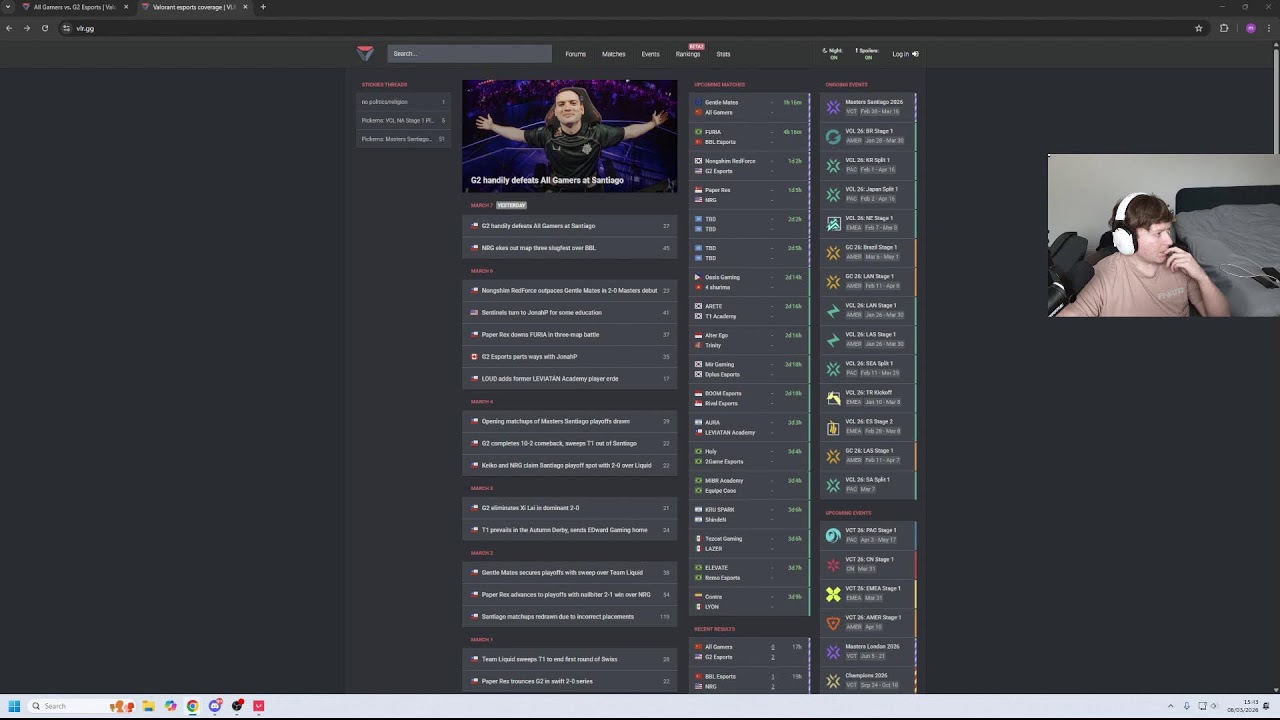Open 'NRG ekes out map three slugfest over BBL'
This screenshot has height=720, width=1280.
[x=570, y=248]
